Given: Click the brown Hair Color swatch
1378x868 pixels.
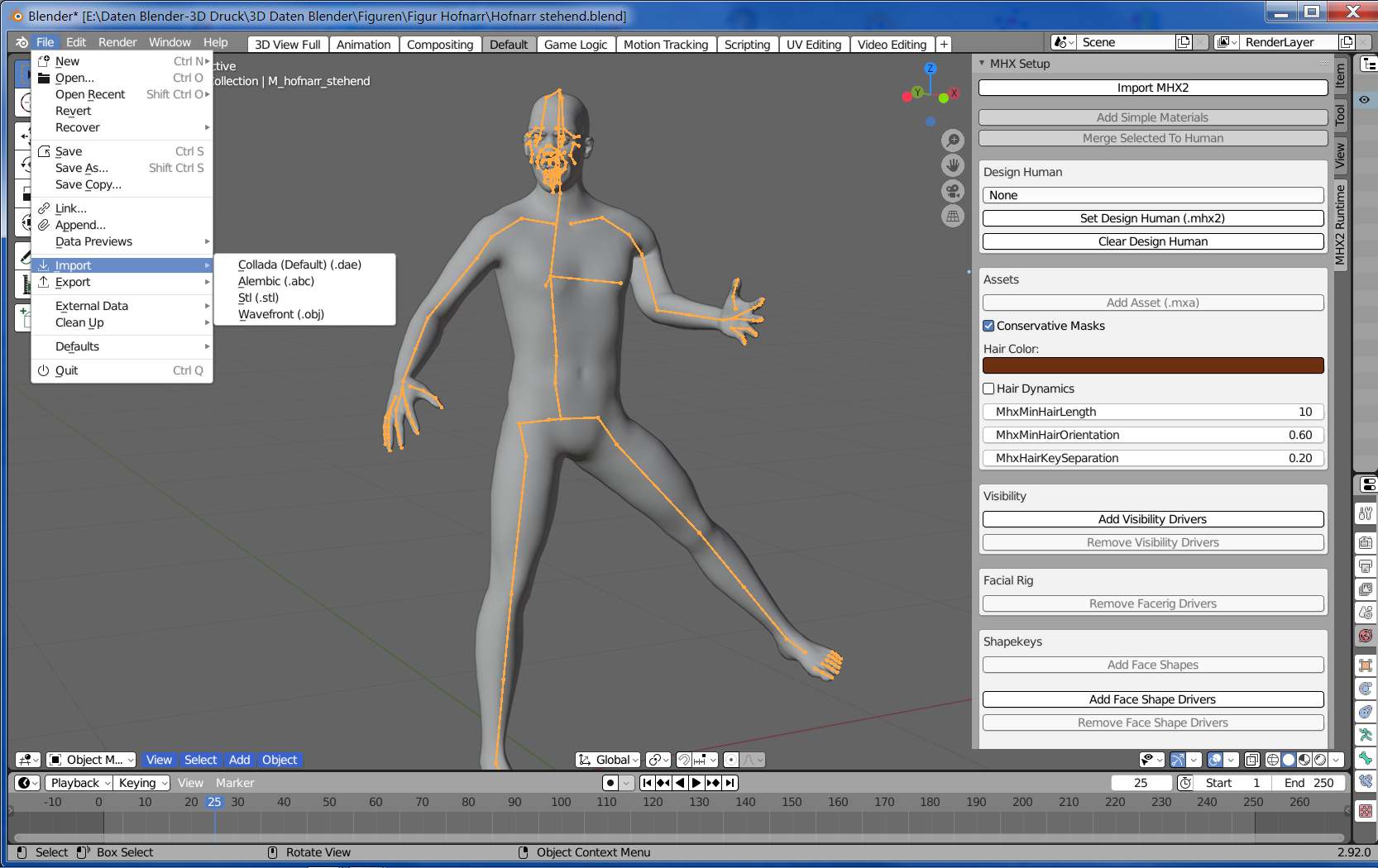Looking at the screenshot, I should coord(1152,365).
